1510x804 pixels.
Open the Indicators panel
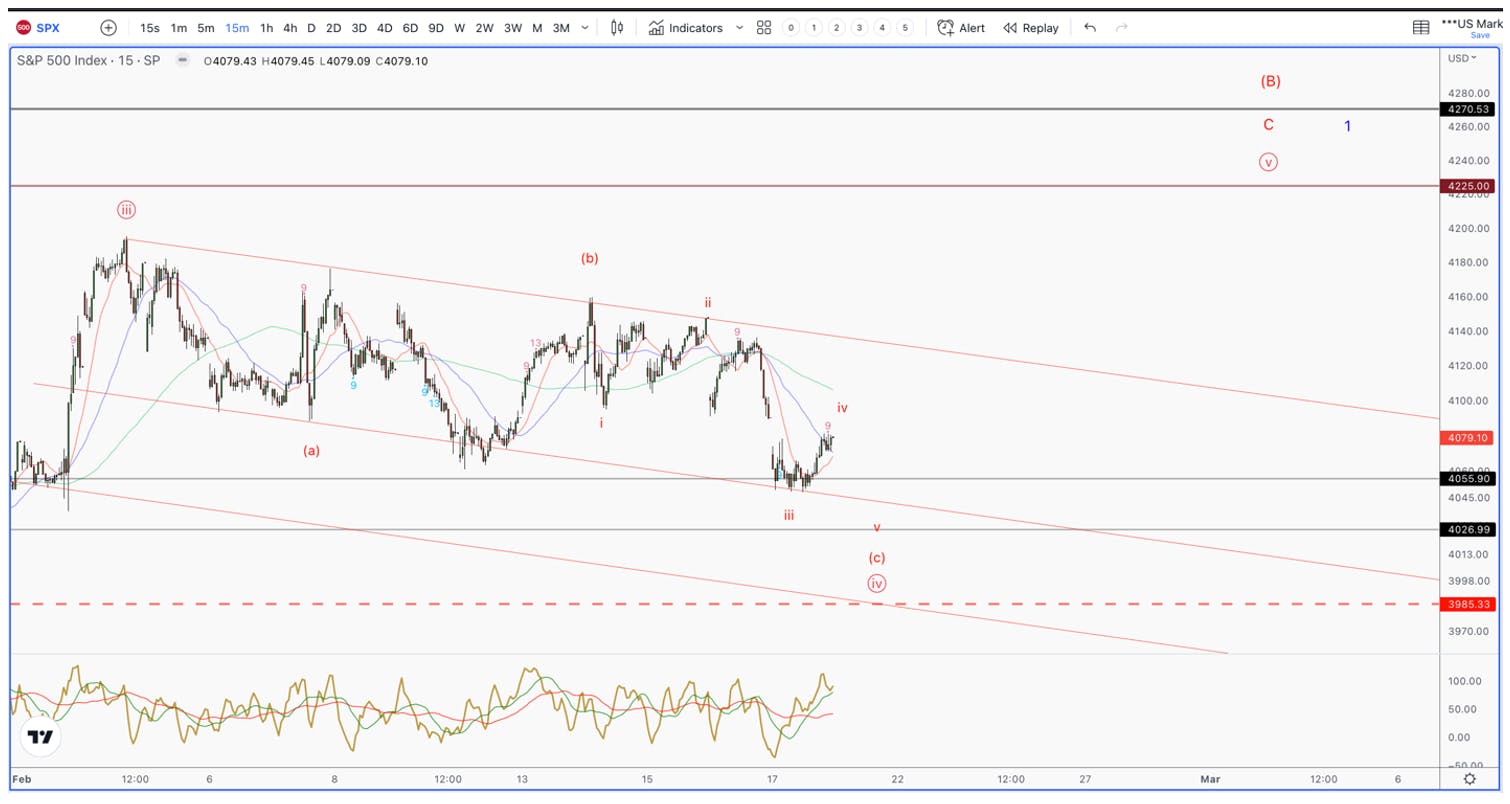685,28
